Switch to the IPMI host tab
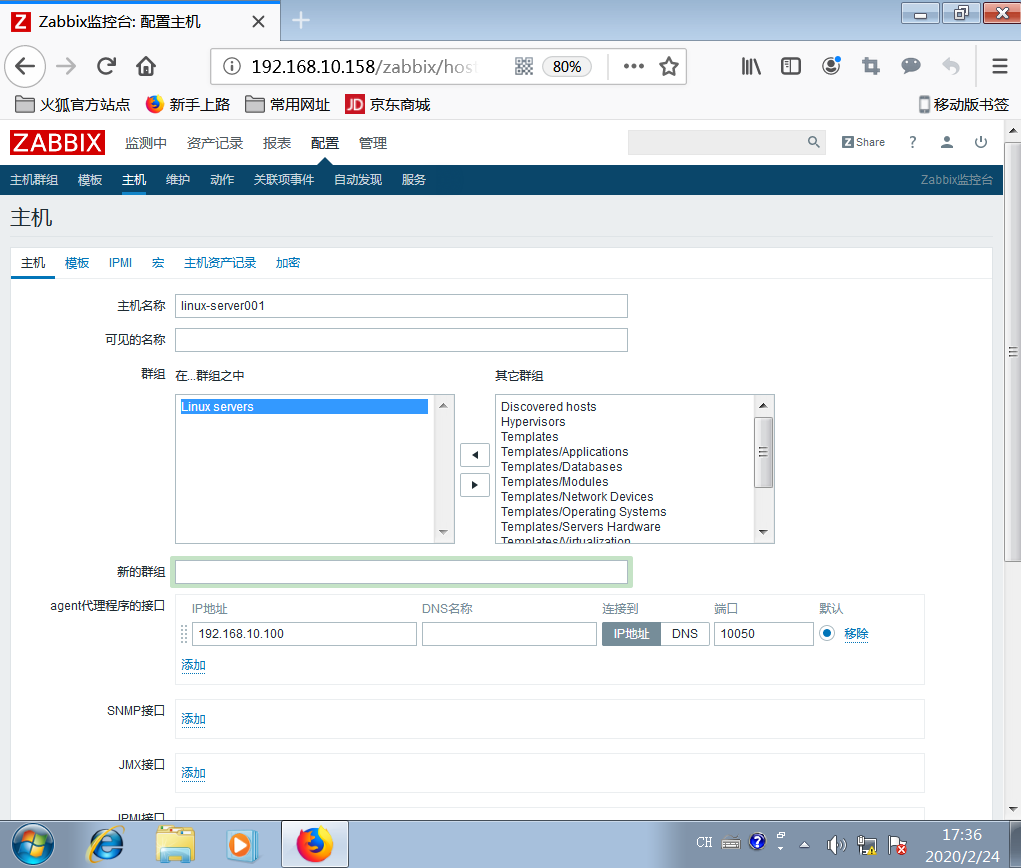 (x=120, y=263)
